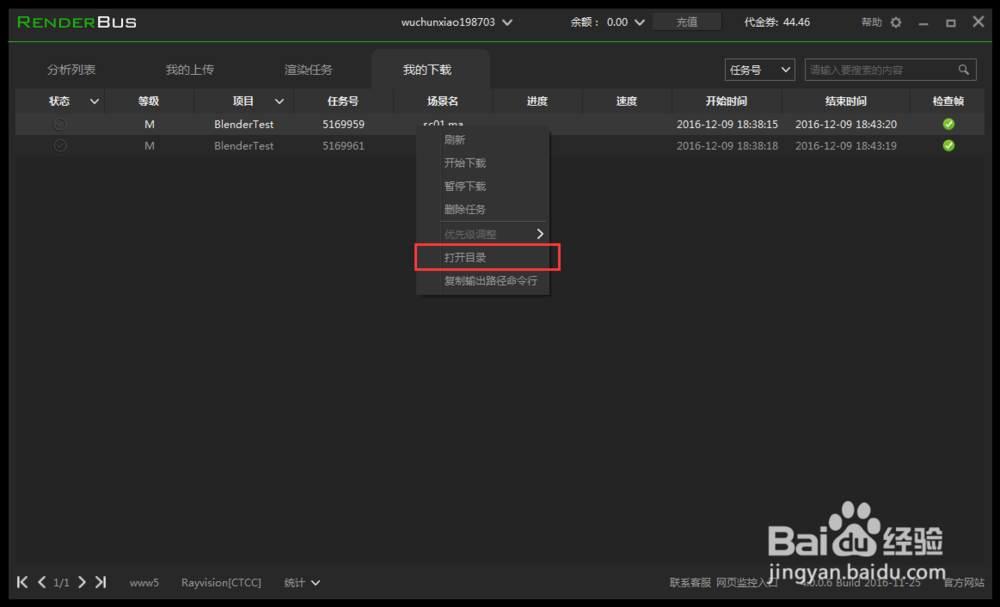Click level M in the 5169959 row

[149, 124]
